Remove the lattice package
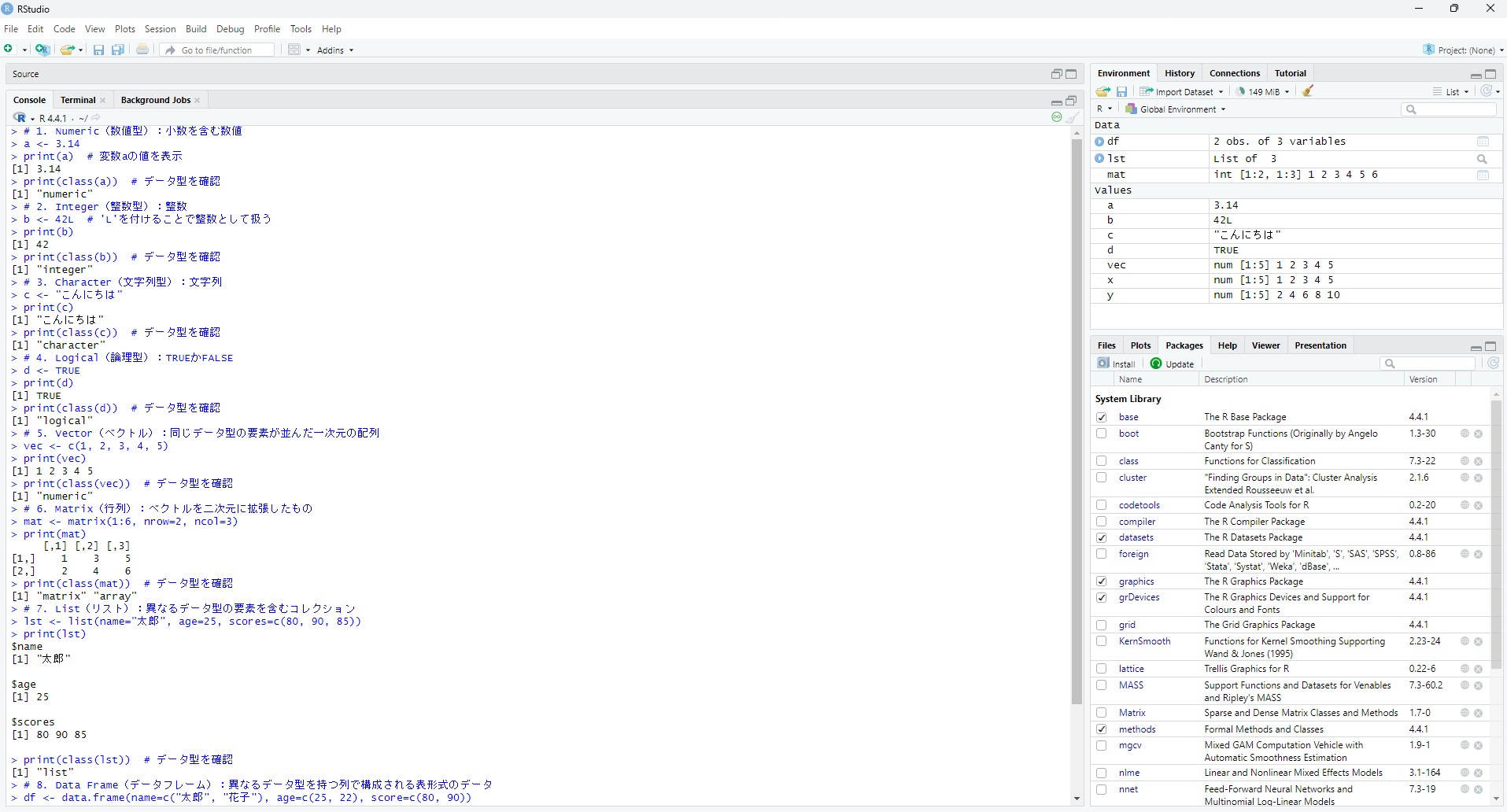This screenshot has height=812, width=1507. click(1479, 670)
